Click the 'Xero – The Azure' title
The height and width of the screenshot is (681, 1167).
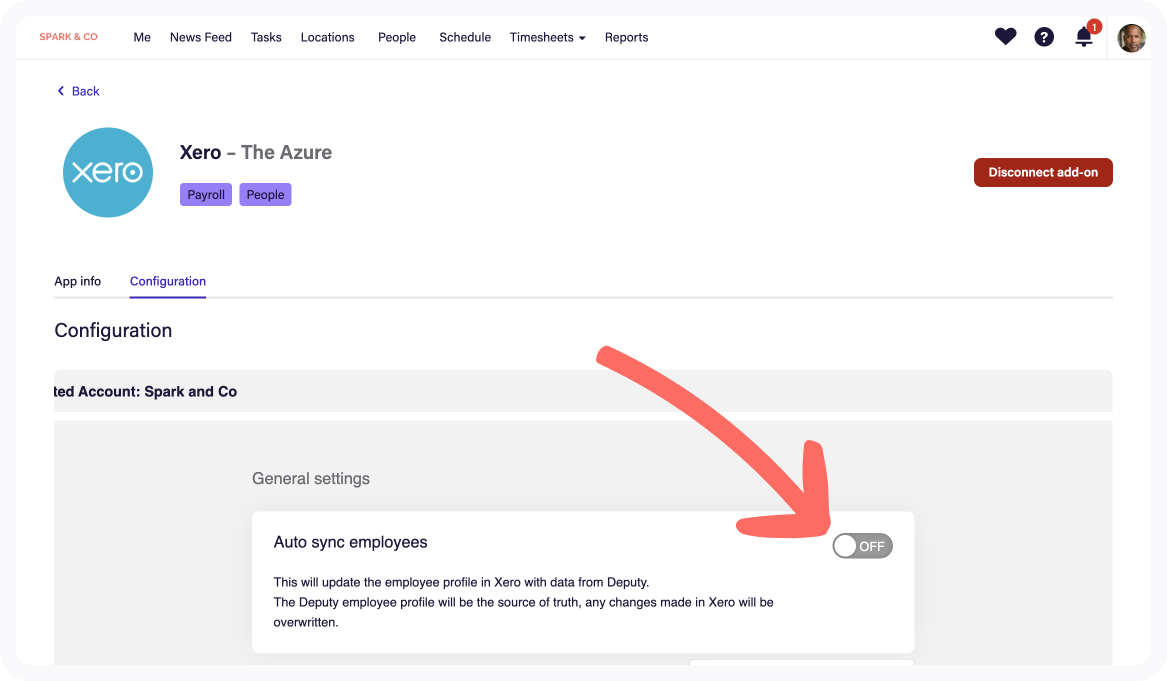tap(256, 153)
